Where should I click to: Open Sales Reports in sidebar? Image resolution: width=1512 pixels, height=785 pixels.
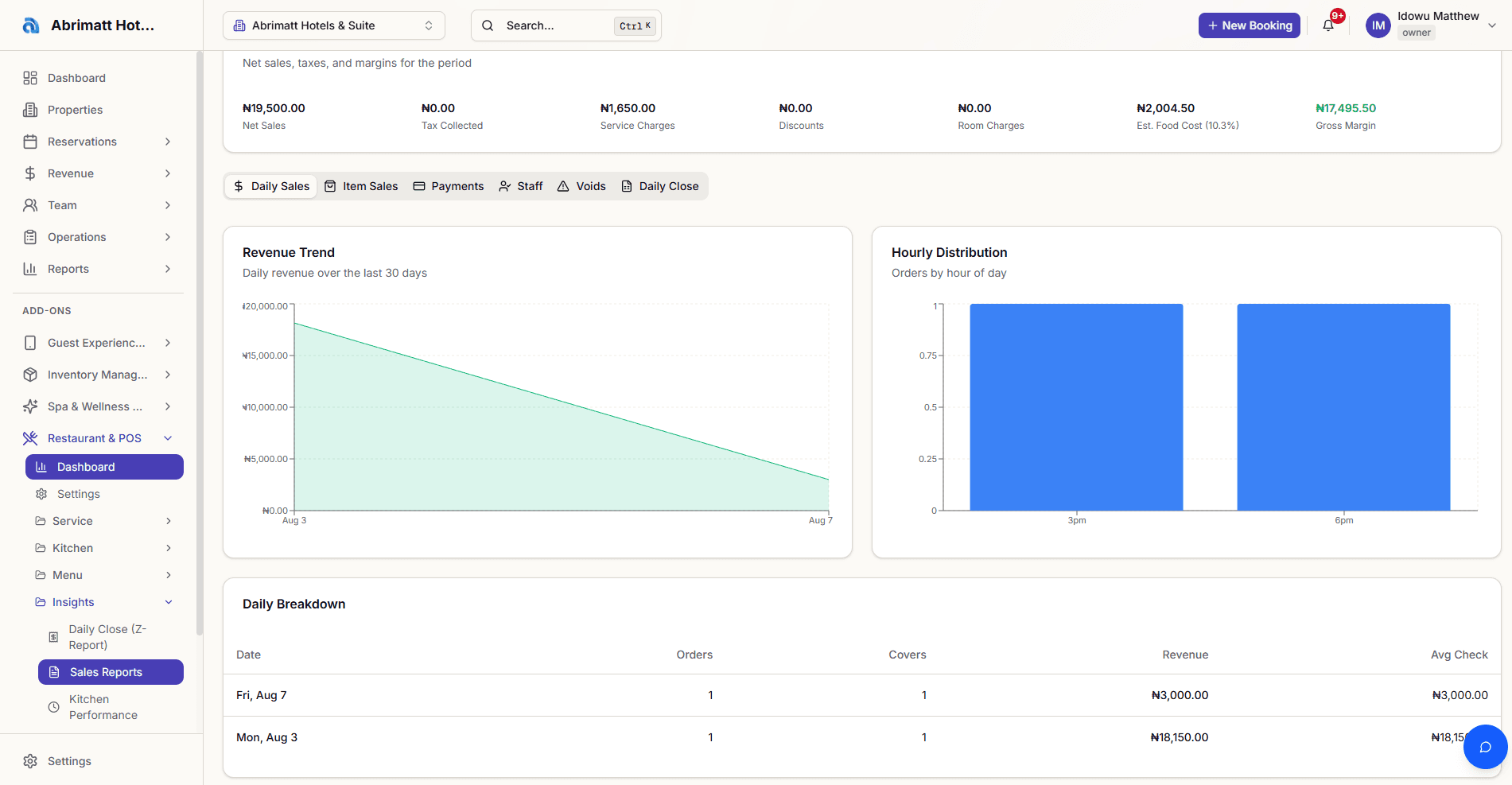coord(111,672)
